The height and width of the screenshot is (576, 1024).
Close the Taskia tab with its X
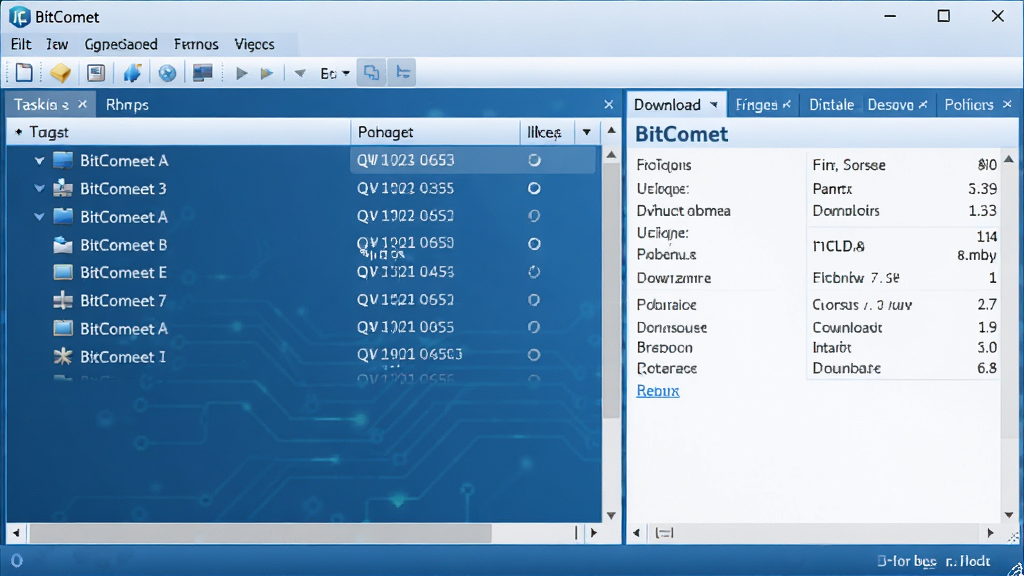(x=82, y=104)
